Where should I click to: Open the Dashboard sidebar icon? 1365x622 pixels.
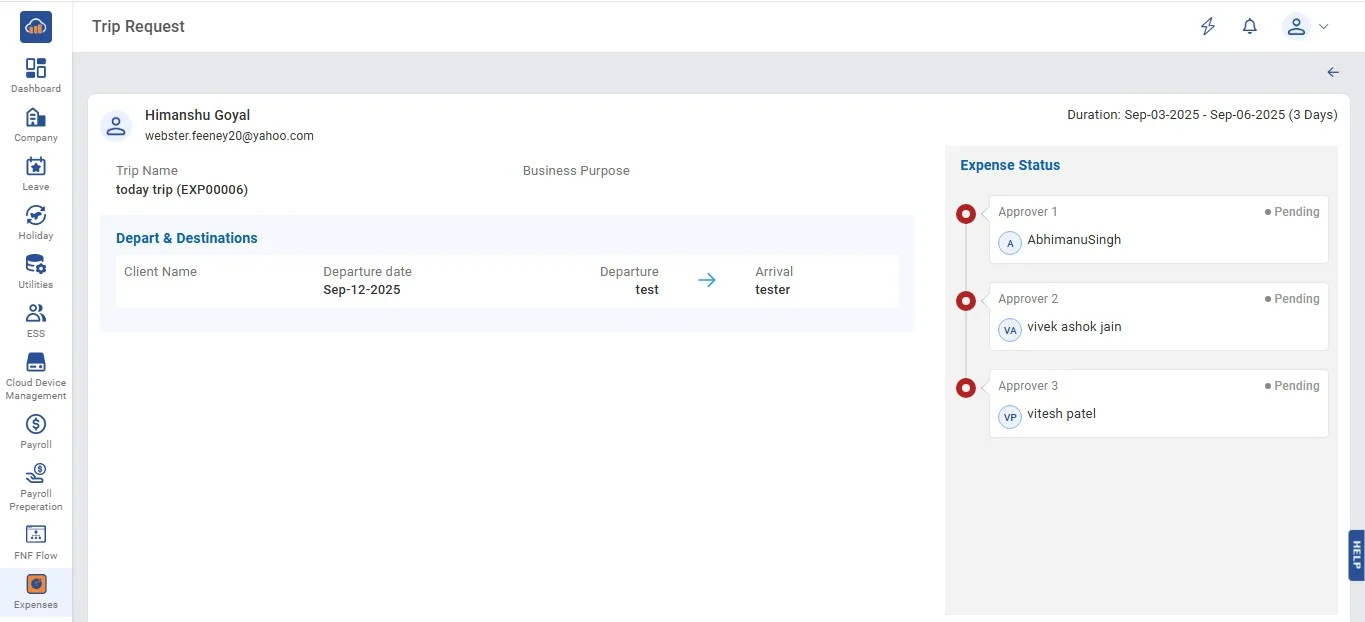(x=36, y=69)
